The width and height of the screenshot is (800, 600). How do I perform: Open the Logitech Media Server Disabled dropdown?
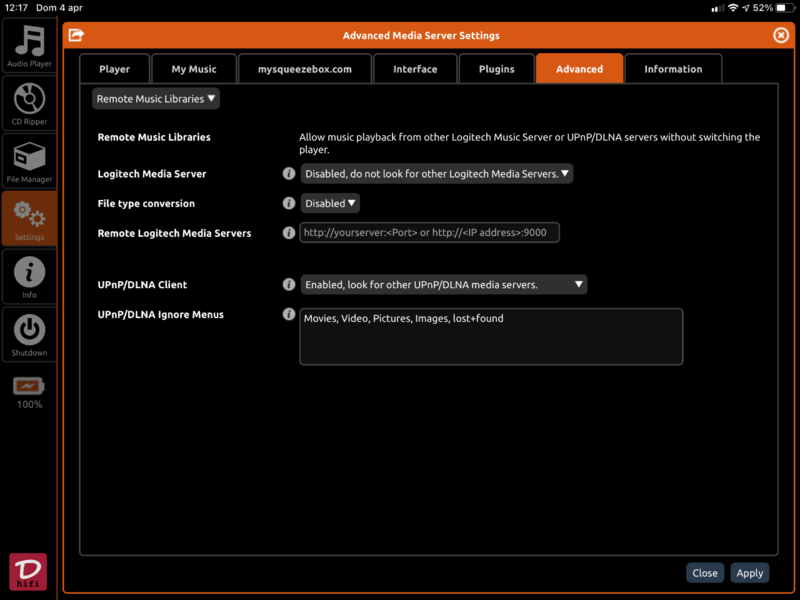point(437,174)
